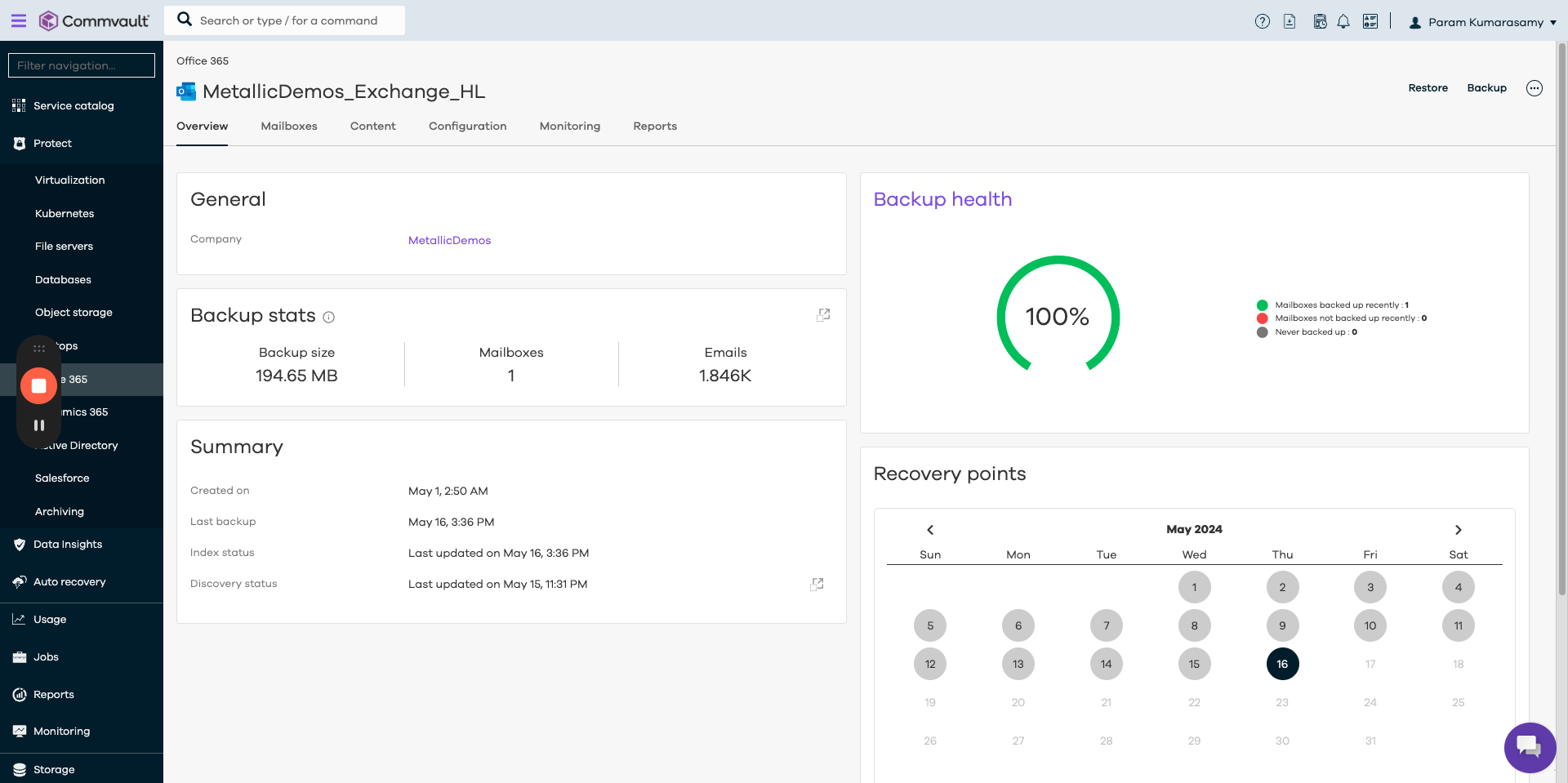Click the Discovery status open-details icon

[x=817, y=585]
